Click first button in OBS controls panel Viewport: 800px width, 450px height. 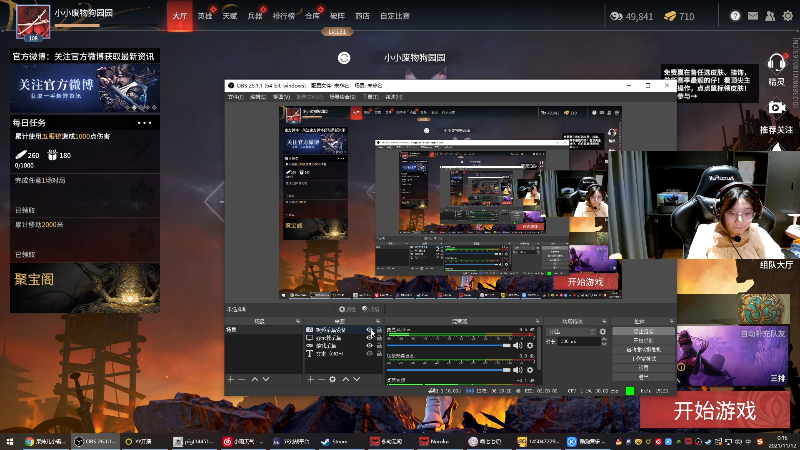click(643, 331)
